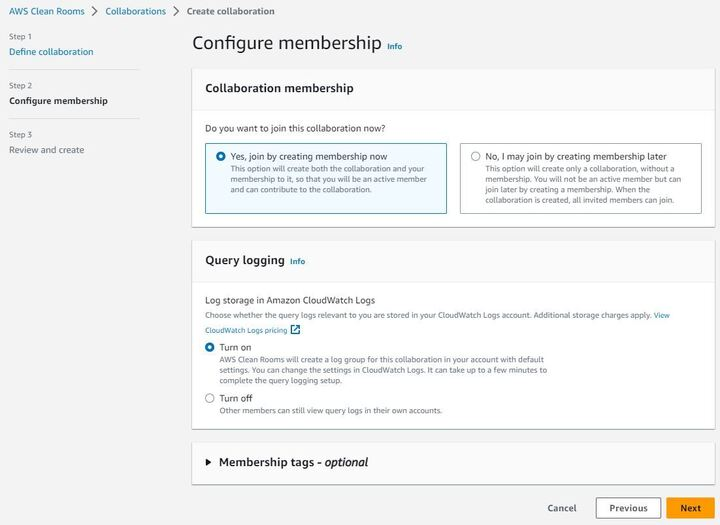Image resolution: width=720 pixels, height=525 pixels.
Task: Click the View link for pricing
Action: coord(661,315)
